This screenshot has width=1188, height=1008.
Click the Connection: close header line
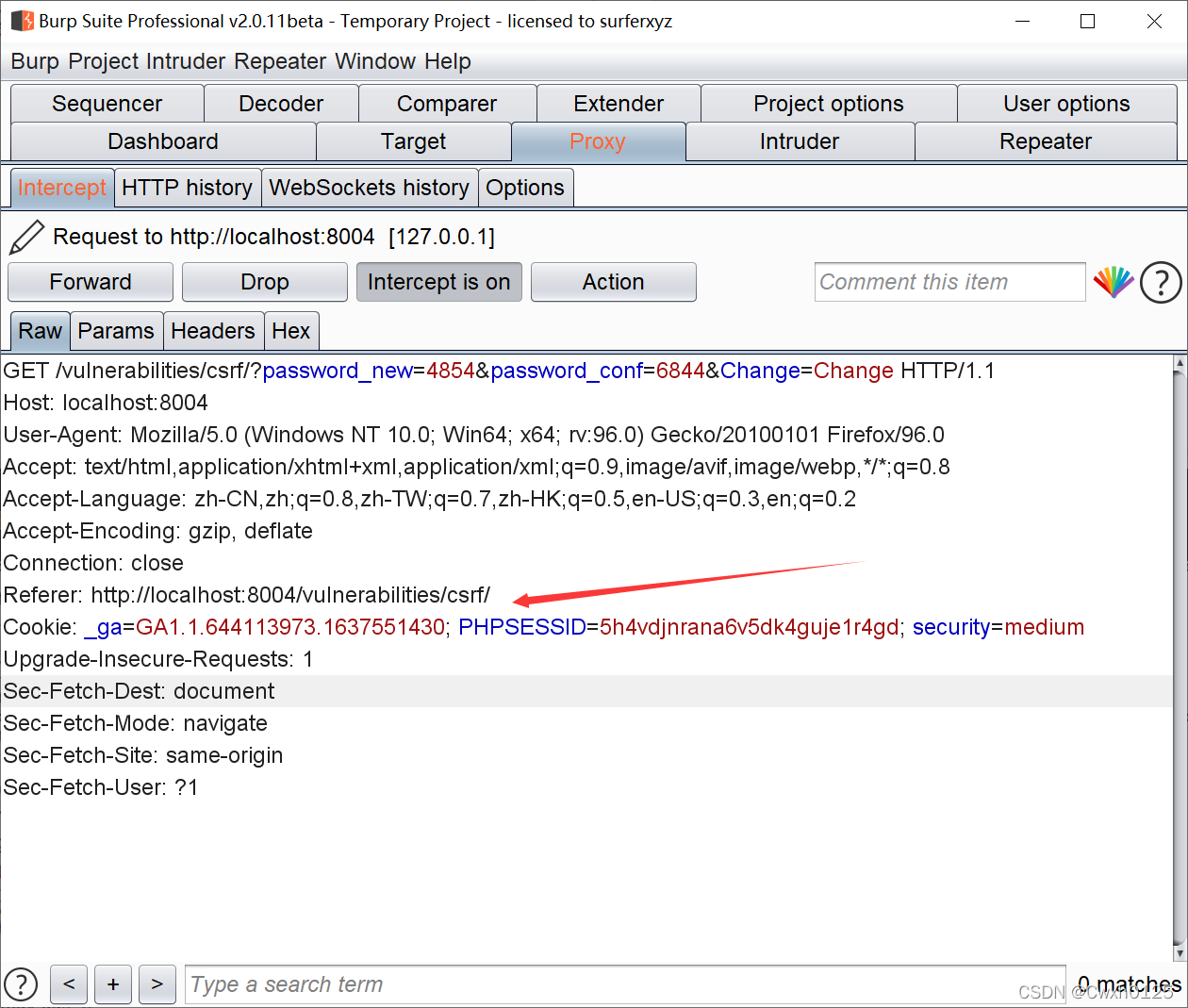coord(93,563)
